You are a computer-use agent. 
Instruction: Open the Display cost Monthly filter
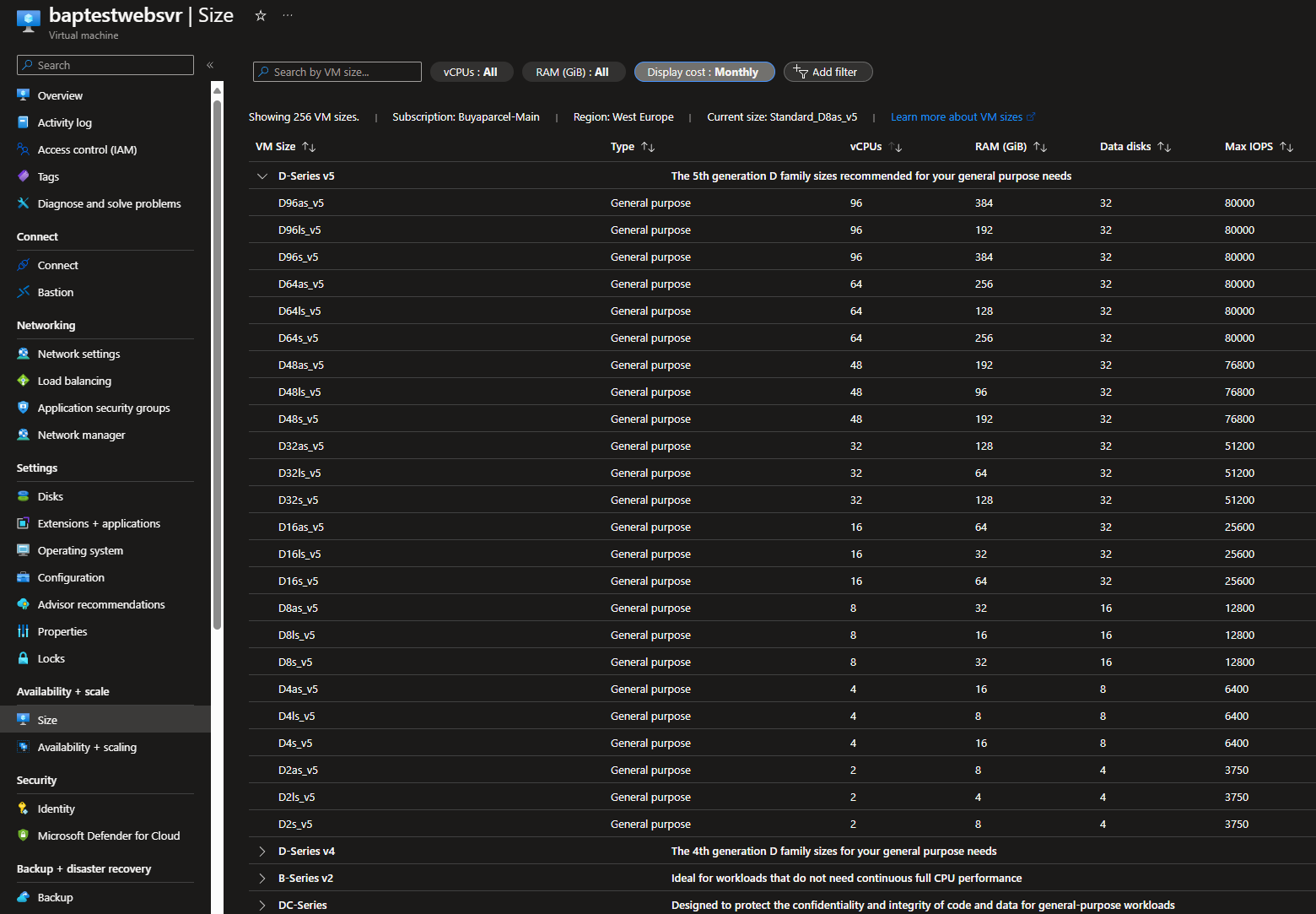tap(704, 72)
